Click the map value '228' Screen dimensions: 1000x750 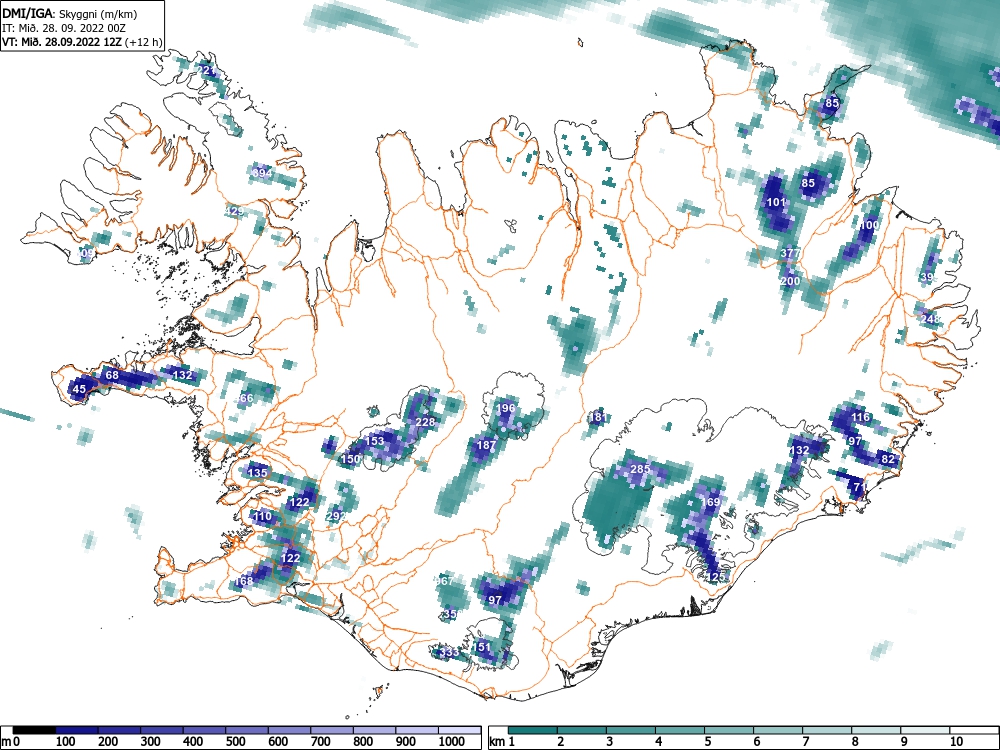[425, 422]
